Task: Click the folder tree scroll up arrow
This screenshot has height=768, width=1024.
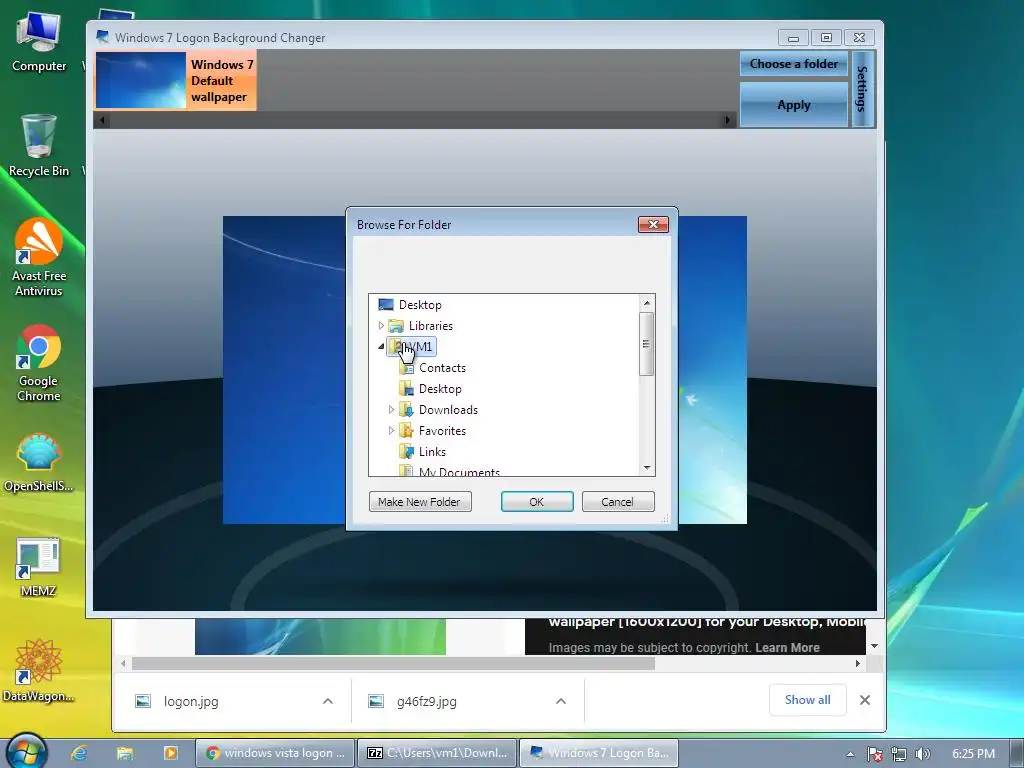Action: point(647,303)
